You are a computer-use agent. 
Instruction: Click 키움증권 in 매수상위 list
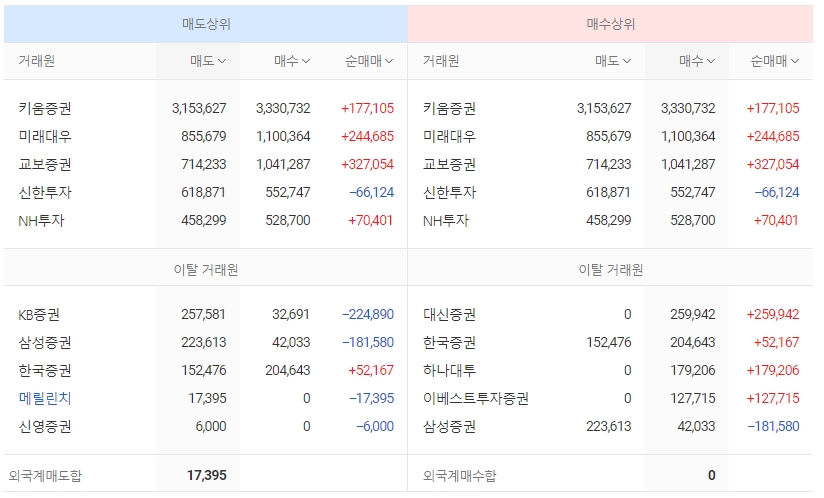(449, 108)
